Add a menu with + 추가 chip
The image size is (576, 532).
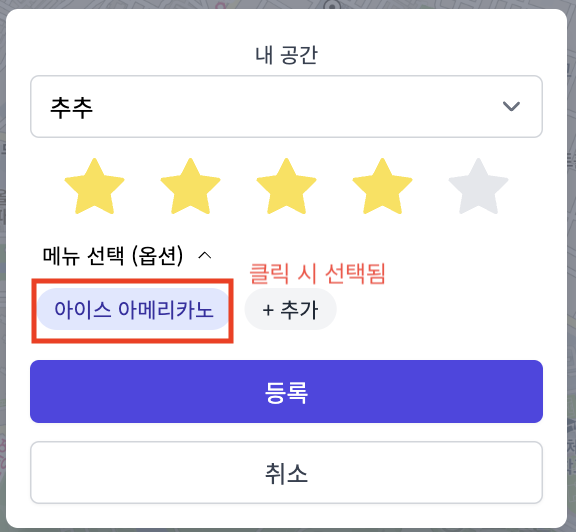[290, 309]
